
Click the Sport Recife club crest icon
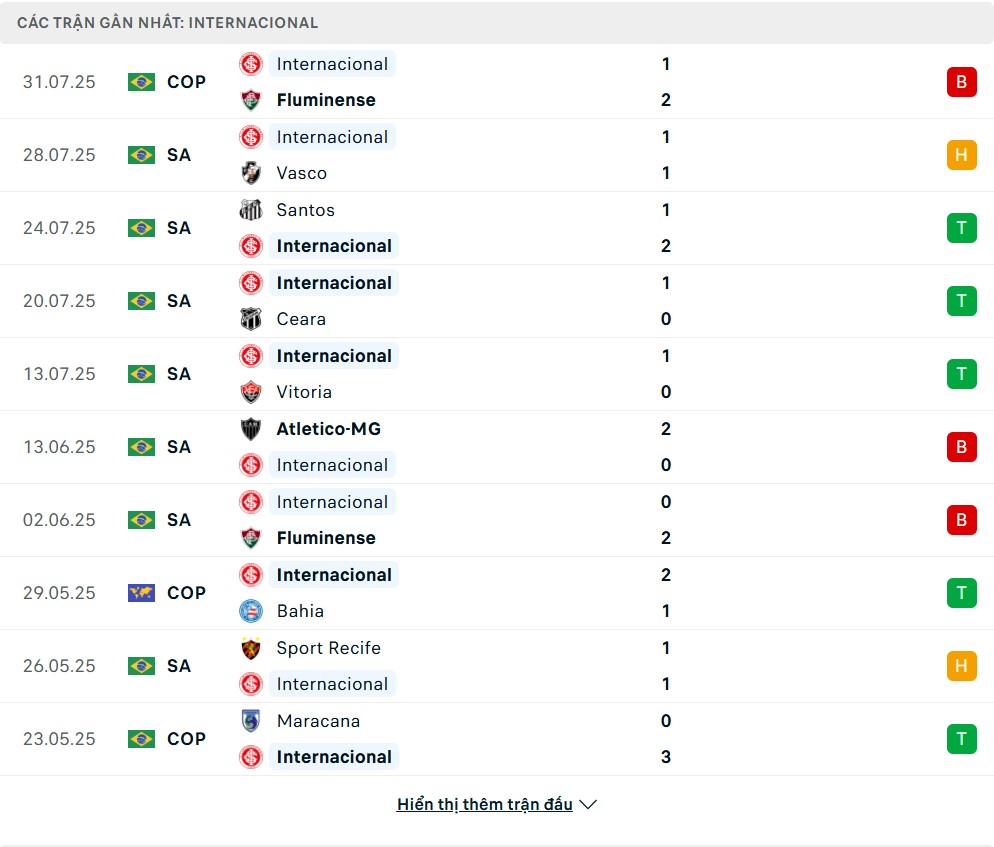(x=250, y=648)
